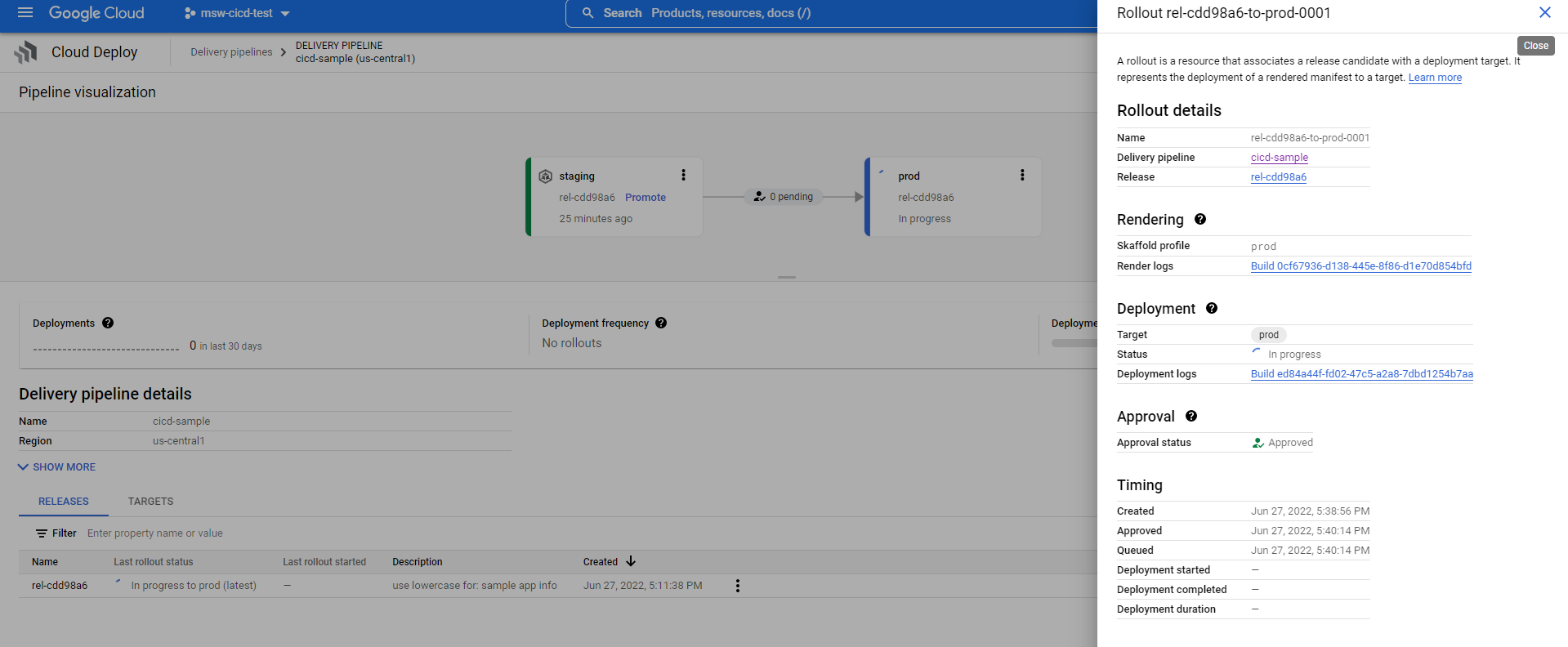
Task: Click Promote on staging target
Action: [645, 198]
